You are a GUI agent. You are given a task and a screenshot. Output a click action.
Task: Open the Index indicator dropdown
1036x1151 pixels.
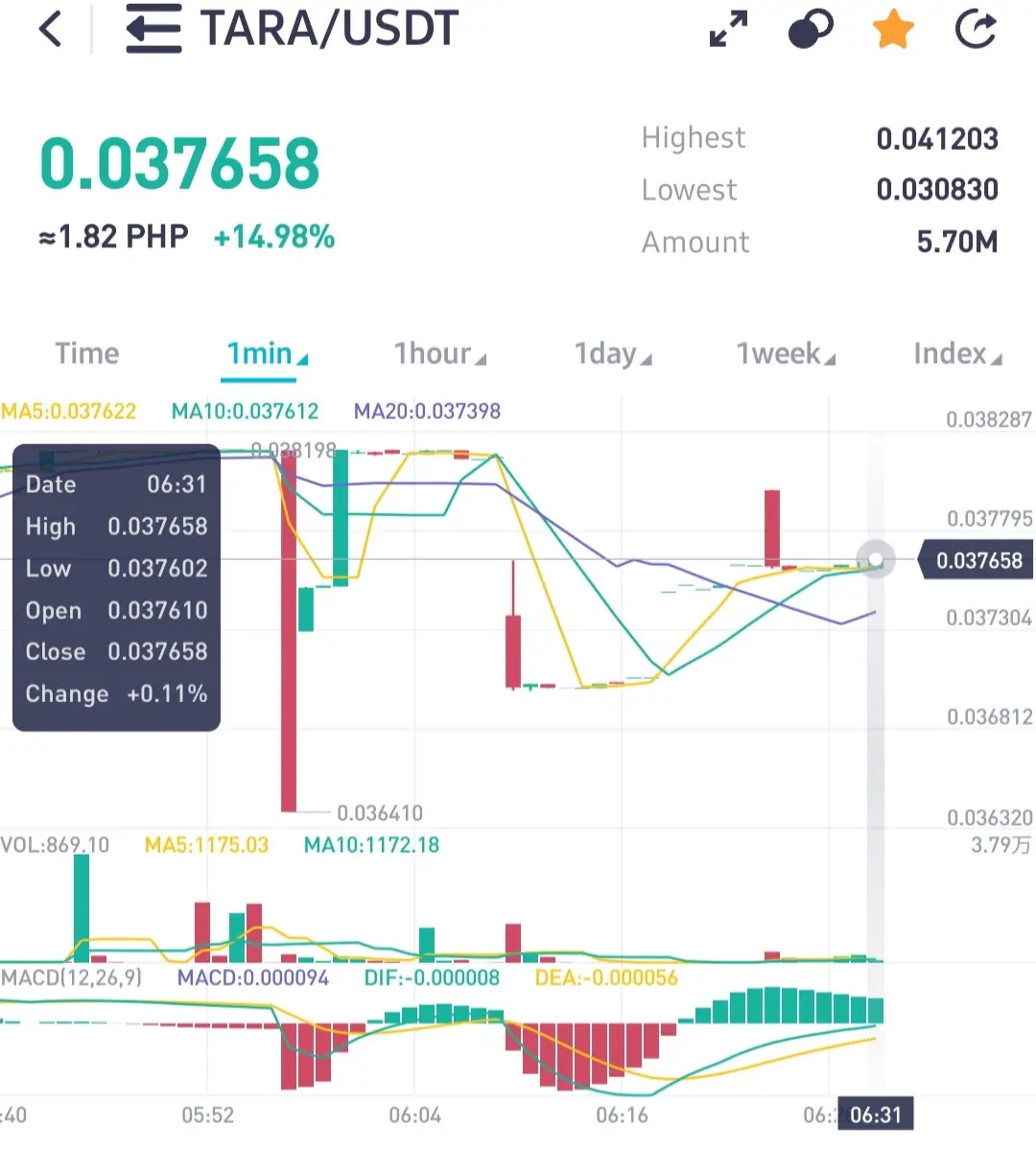click(x=957, y=354)
